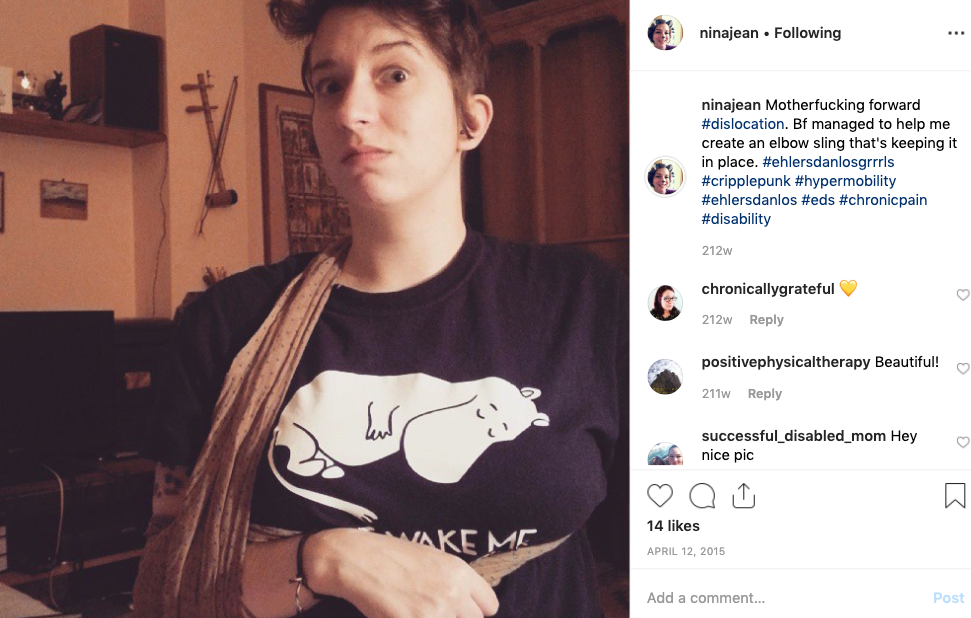
Task: Like the post with the heart icon
Action: [x=660, y=496]
